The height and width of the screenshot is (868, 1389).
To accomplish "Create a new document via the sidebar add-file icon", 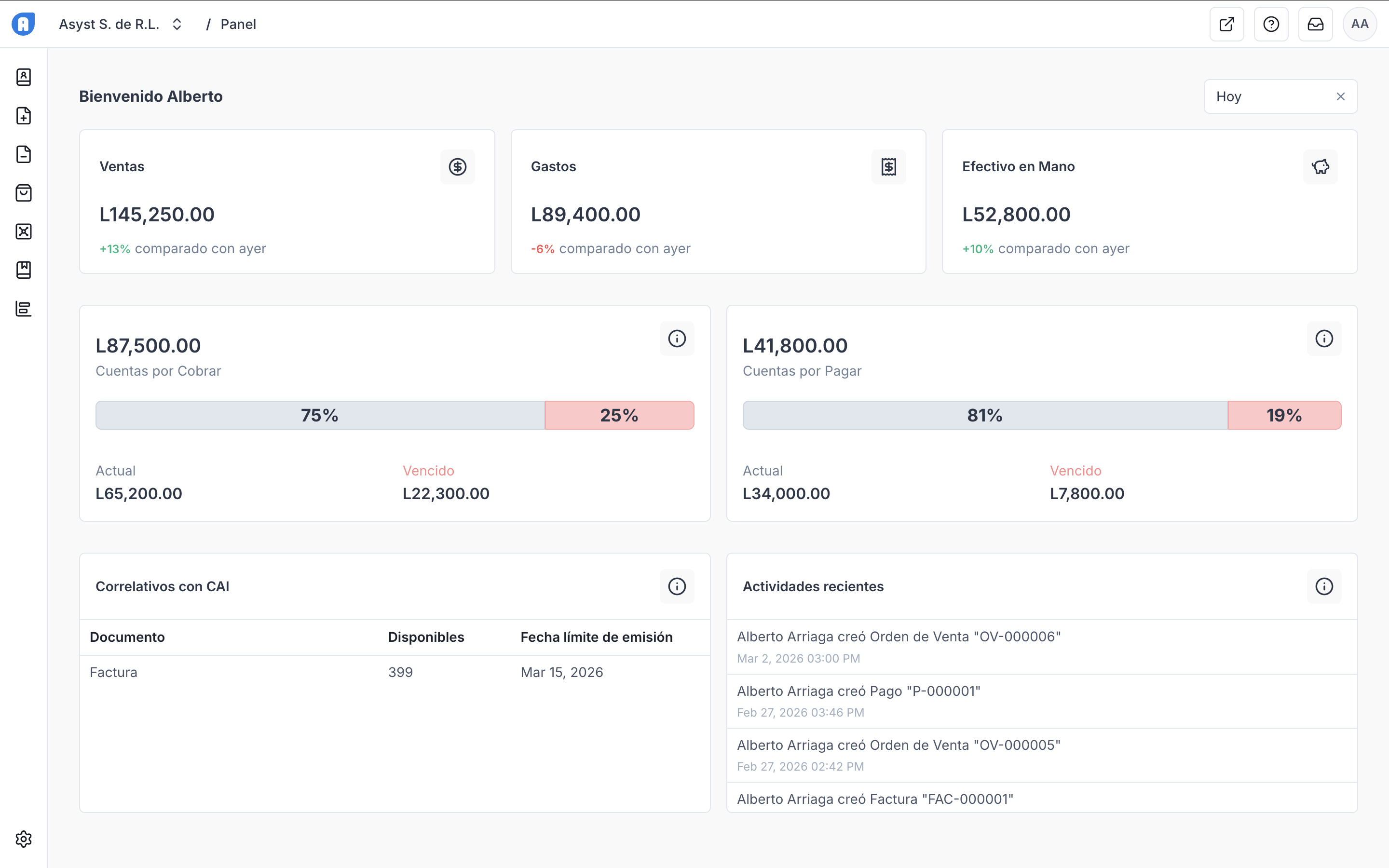I will [24, 116].
